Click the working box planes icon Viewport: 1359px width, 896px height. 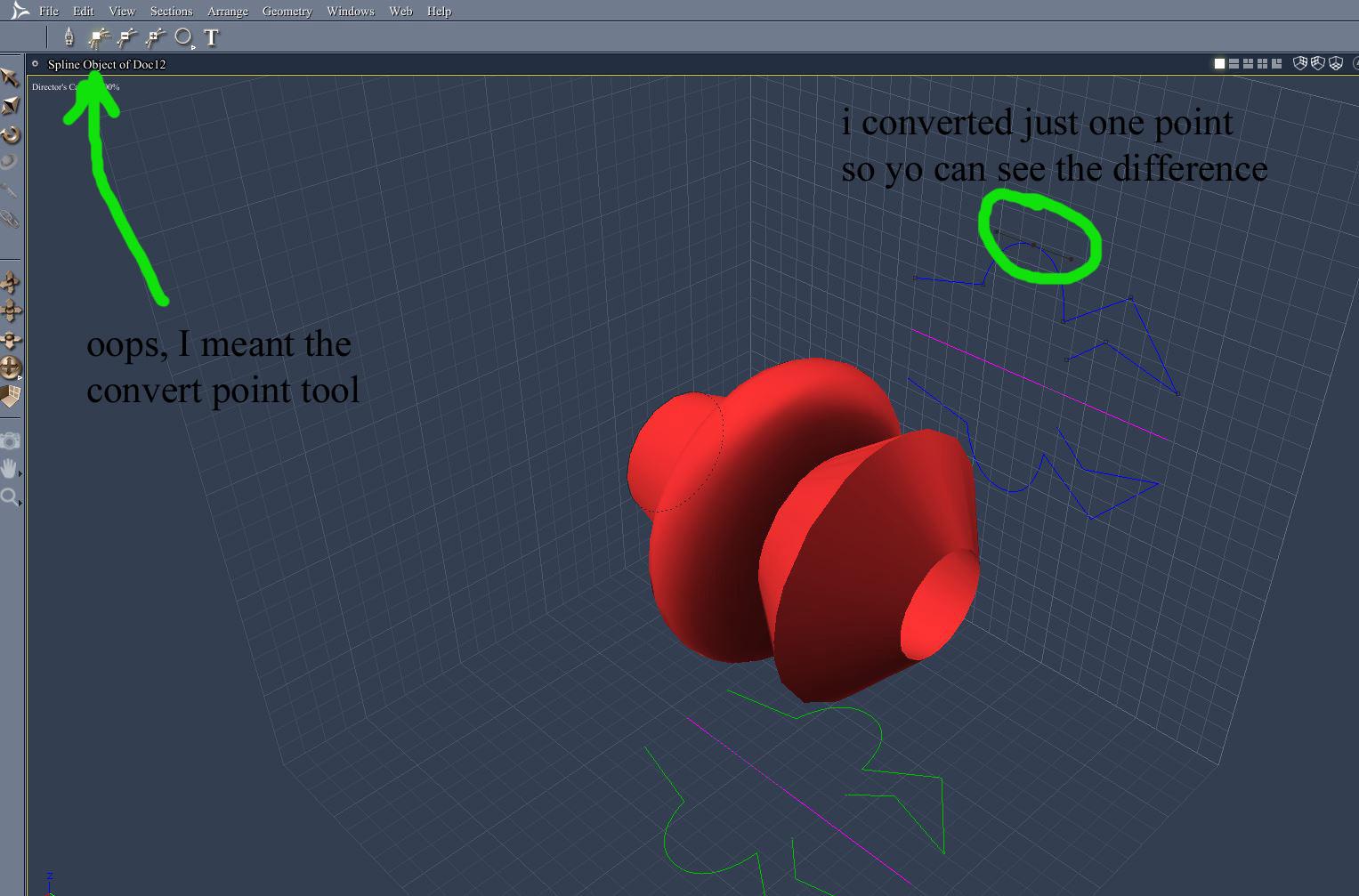10,397
